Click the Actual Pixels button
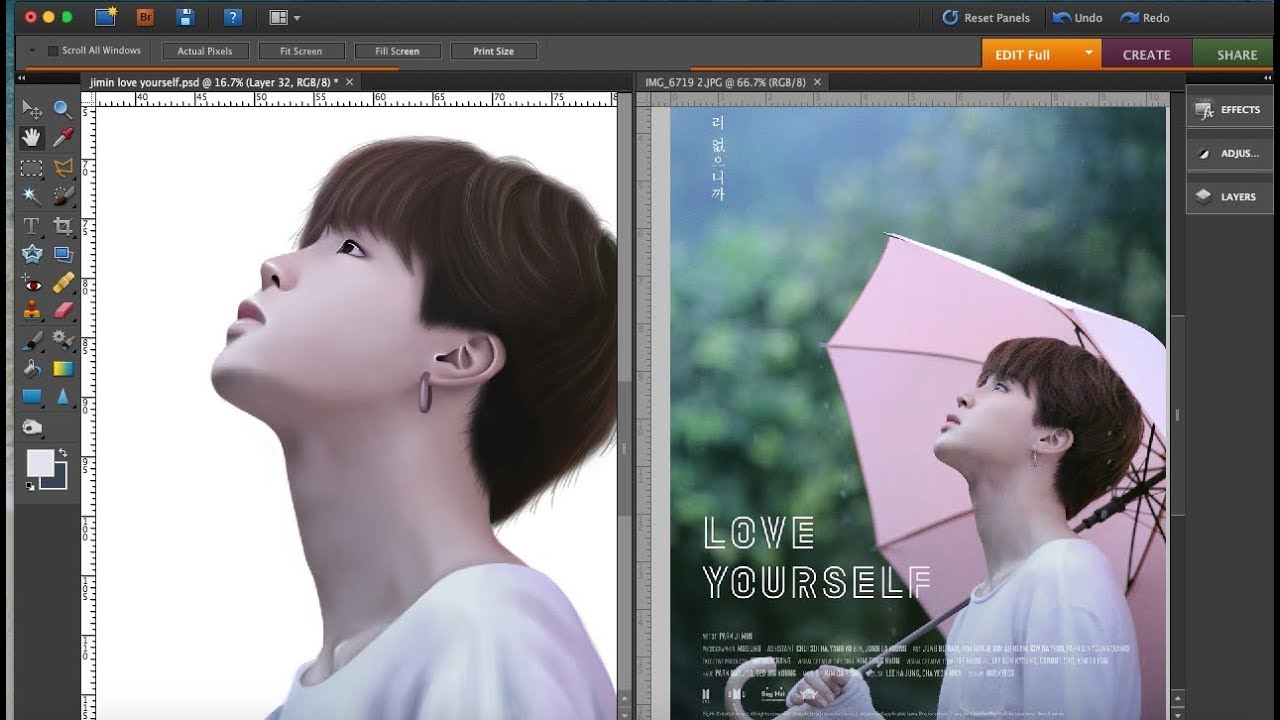The image size is (1280, 720). click(x=205, y=51)
